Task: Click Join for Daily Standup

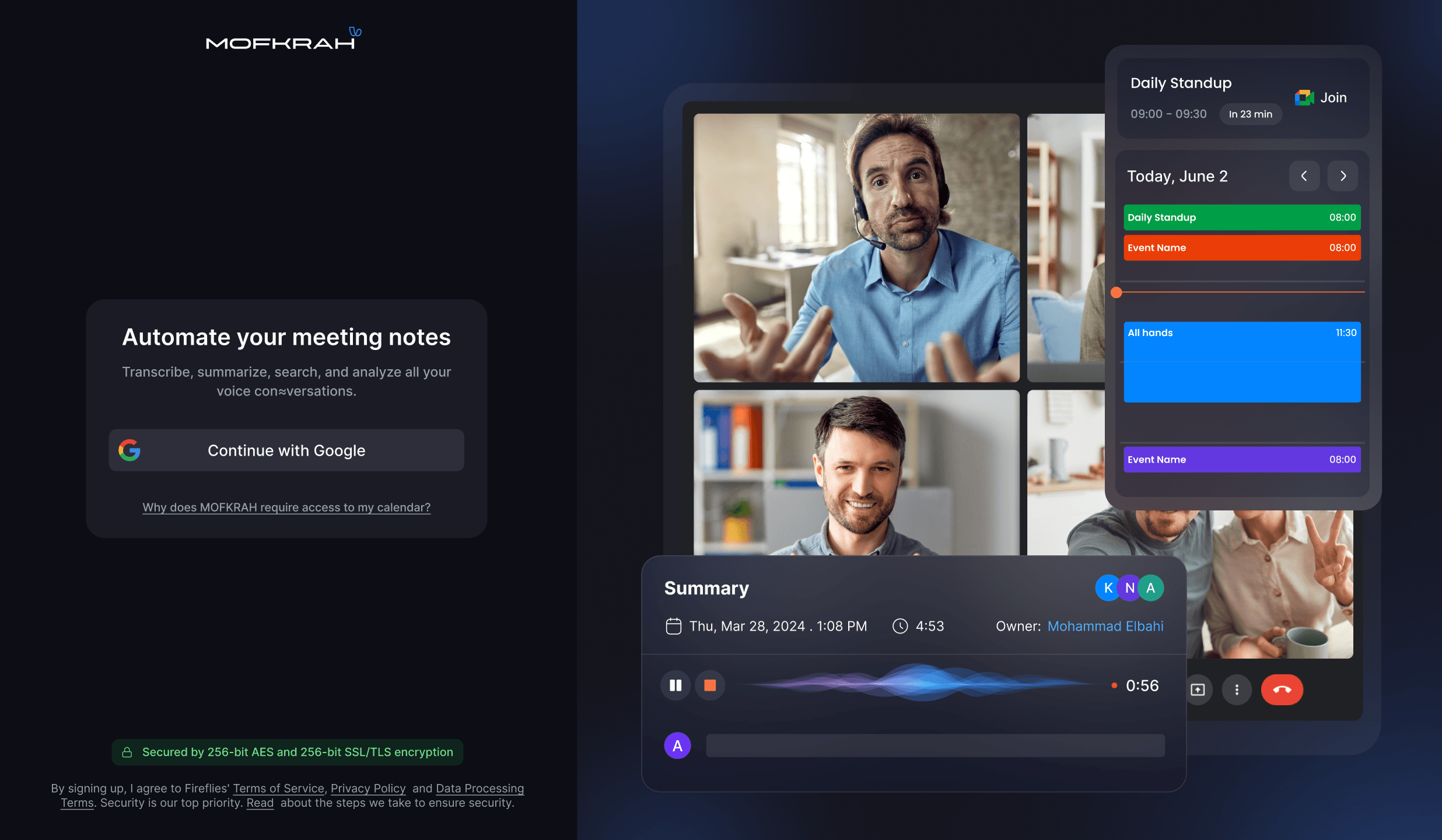Action: coord(1333,97)
